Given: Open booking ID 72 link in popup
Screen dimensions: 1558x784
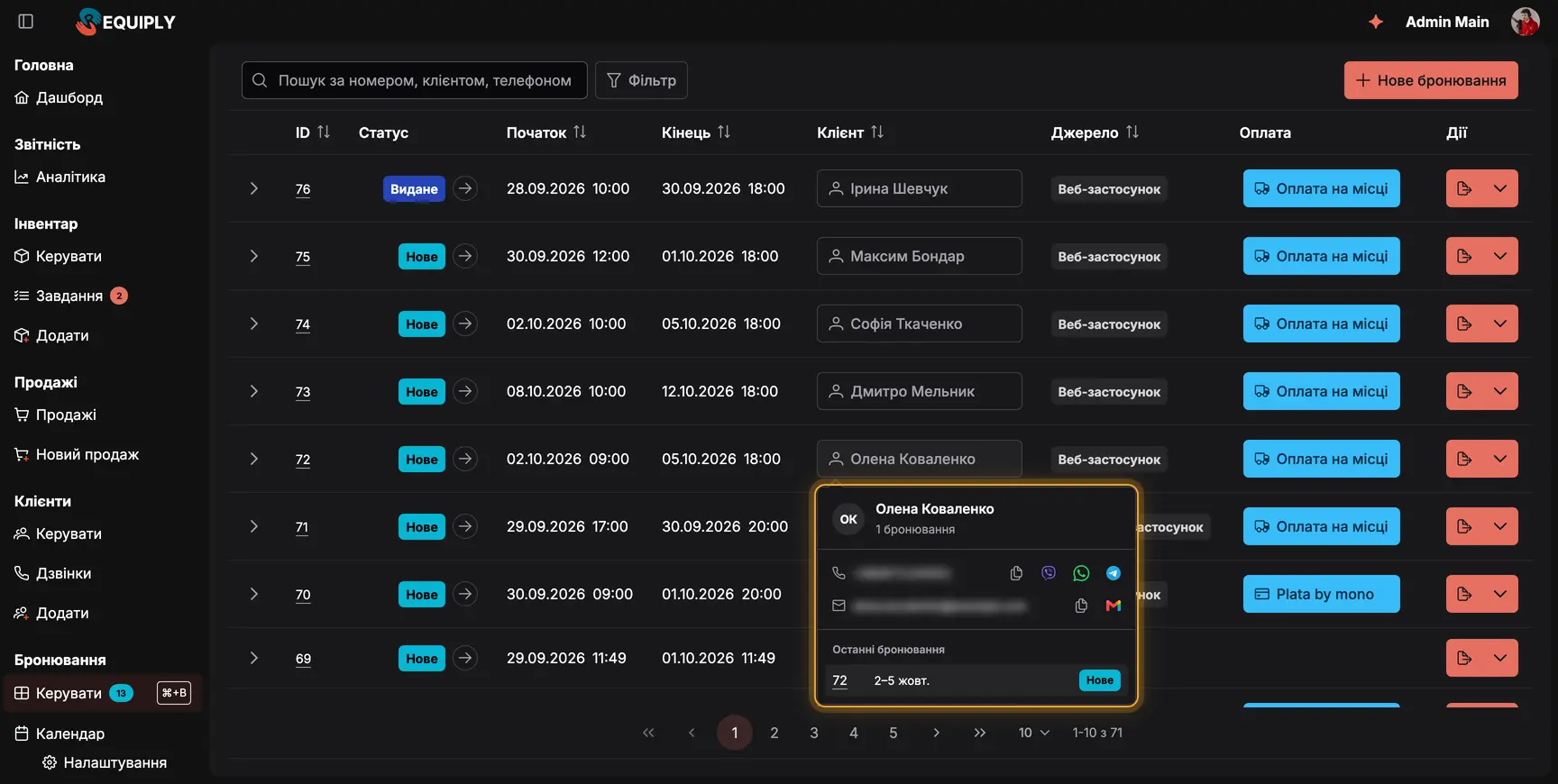Looking at the screenshot, I should click(839, 680).
